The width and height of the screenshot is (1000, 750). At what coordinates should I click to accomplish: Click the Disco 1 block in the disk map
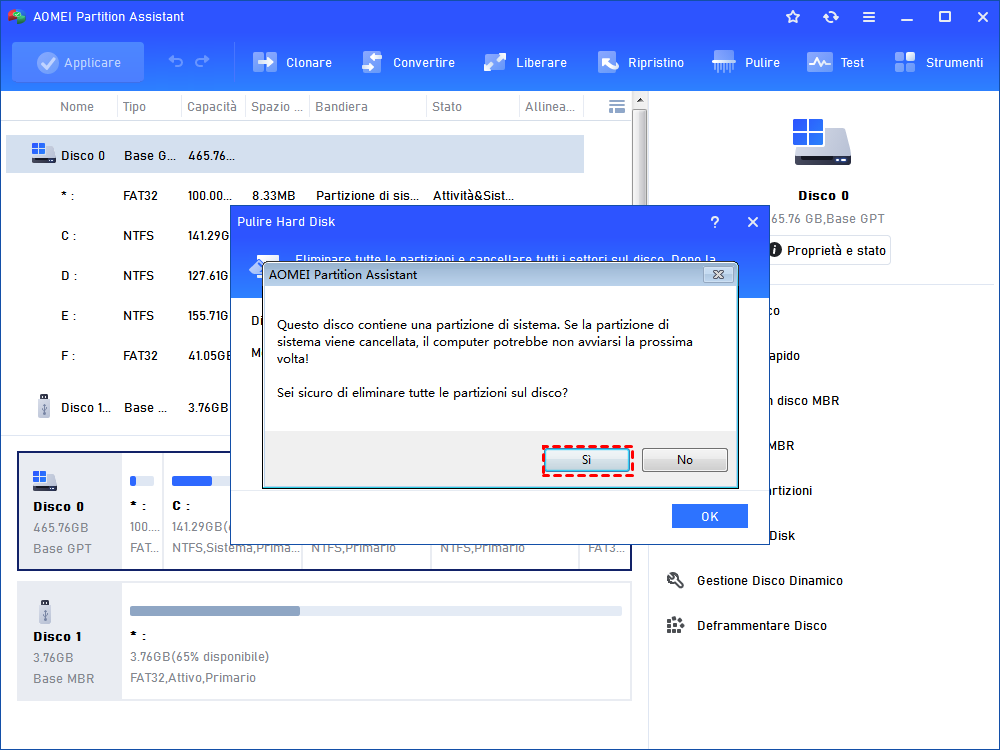click(70, 641)
